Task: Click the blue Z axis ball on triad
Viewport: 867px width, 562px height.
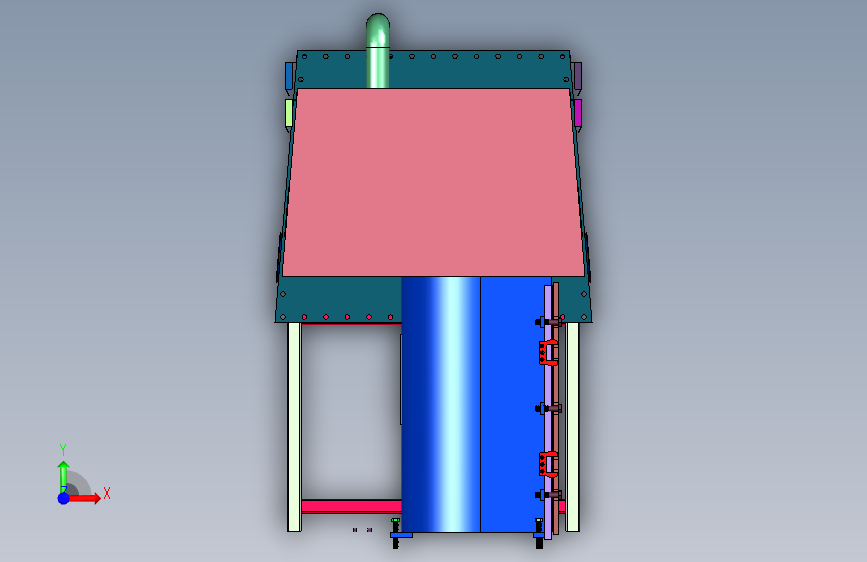Action: pyautogui.click(x=64, y=498)
